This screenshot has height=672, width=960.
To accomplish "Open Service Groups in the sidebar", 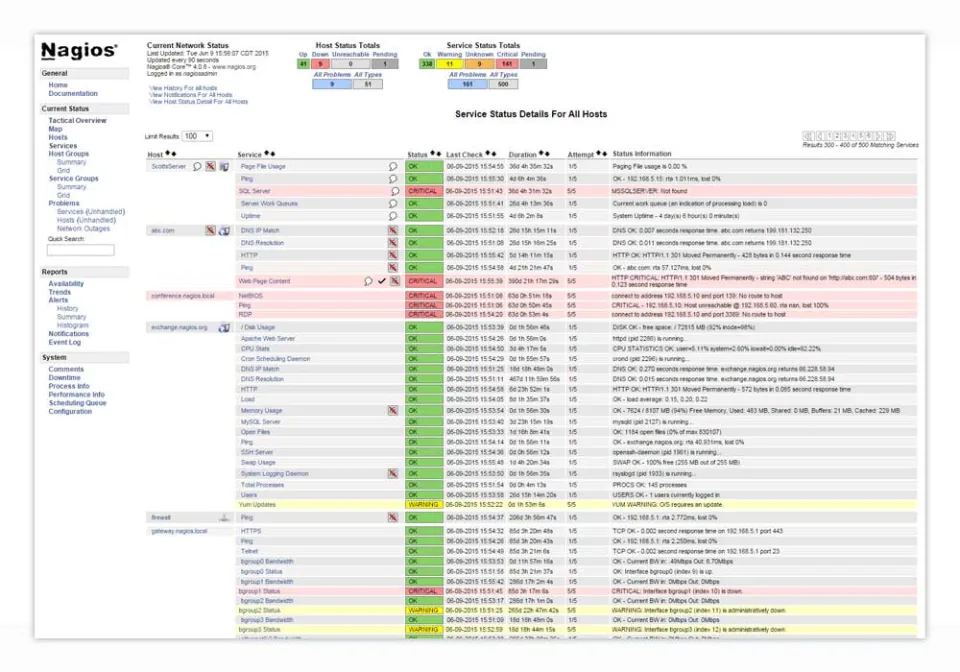I will coord(73,179).
